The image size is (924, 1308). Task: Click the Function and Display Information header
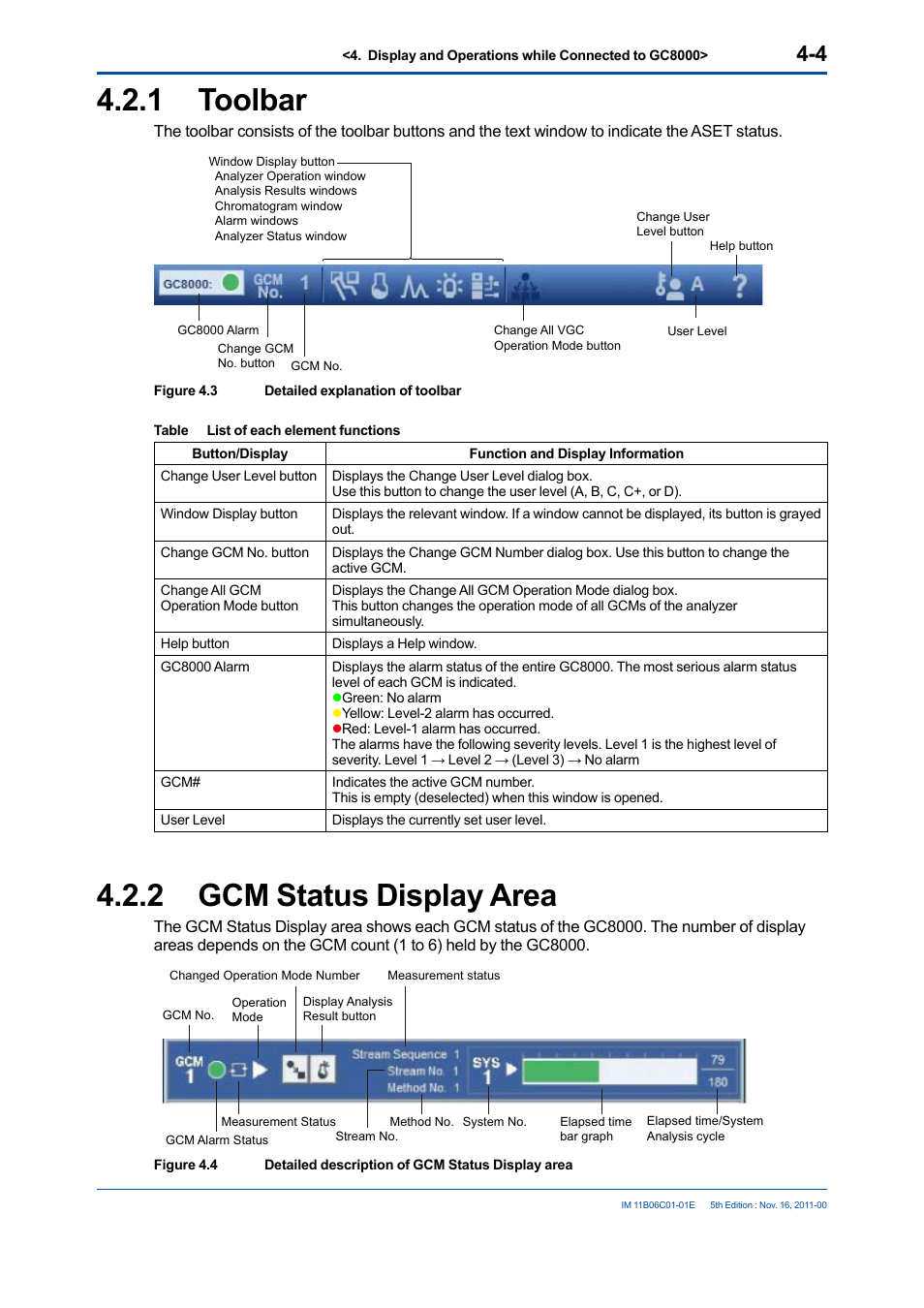pos(576,453)
